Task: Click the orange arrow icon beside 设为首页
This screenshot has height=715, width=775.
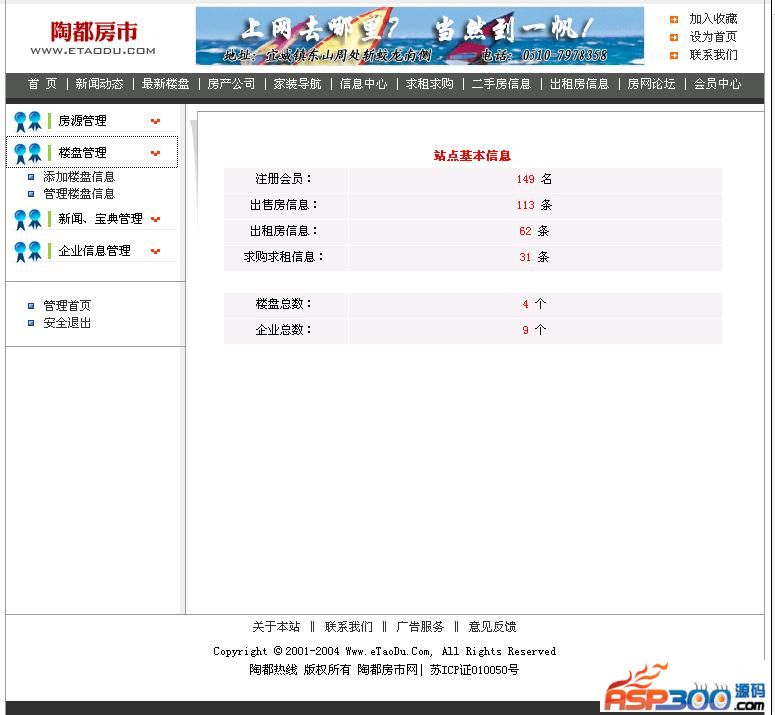Action: point(674,37)
